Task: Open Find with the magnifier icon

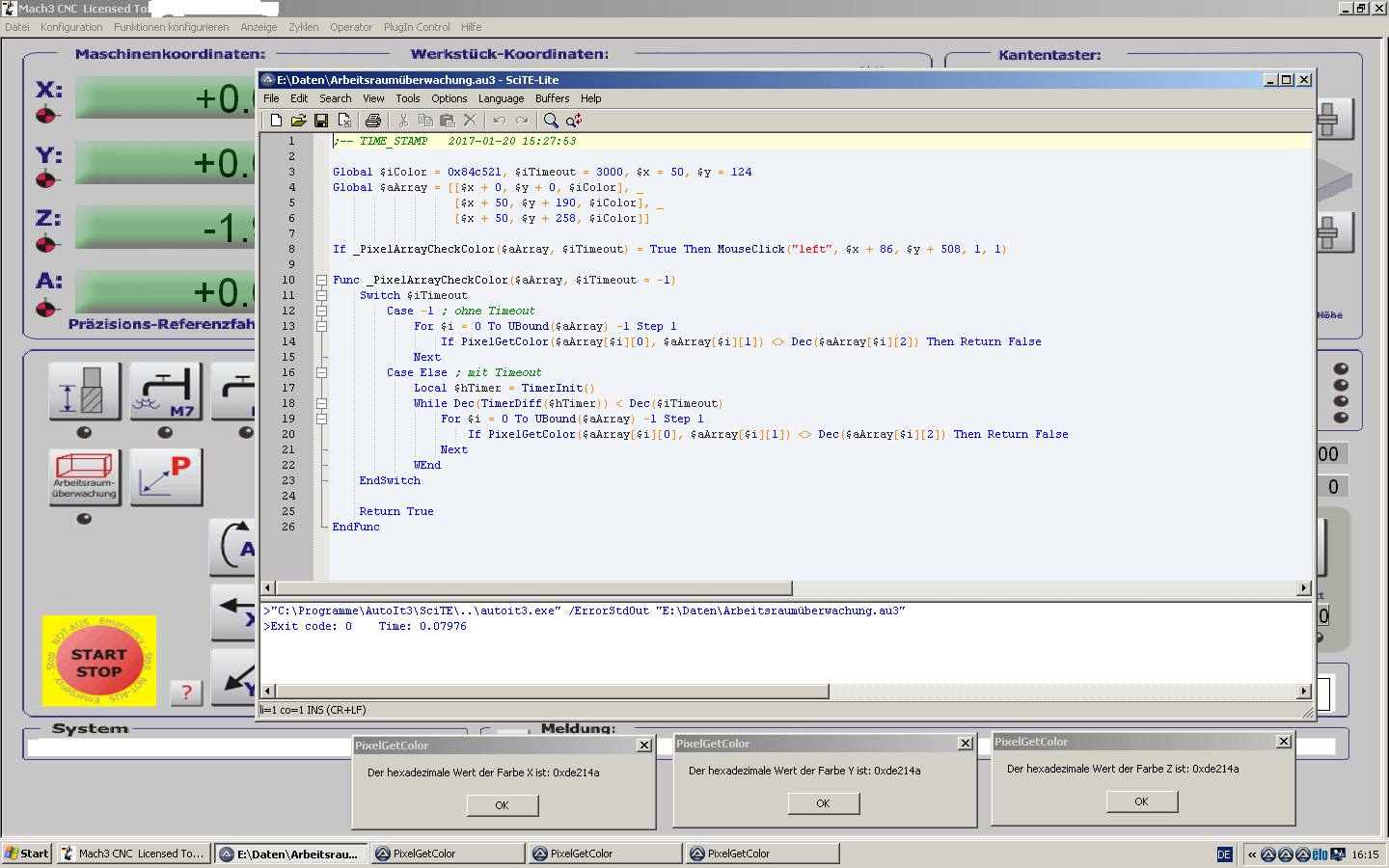Action: pyautogui.click(x=551, y=121)
